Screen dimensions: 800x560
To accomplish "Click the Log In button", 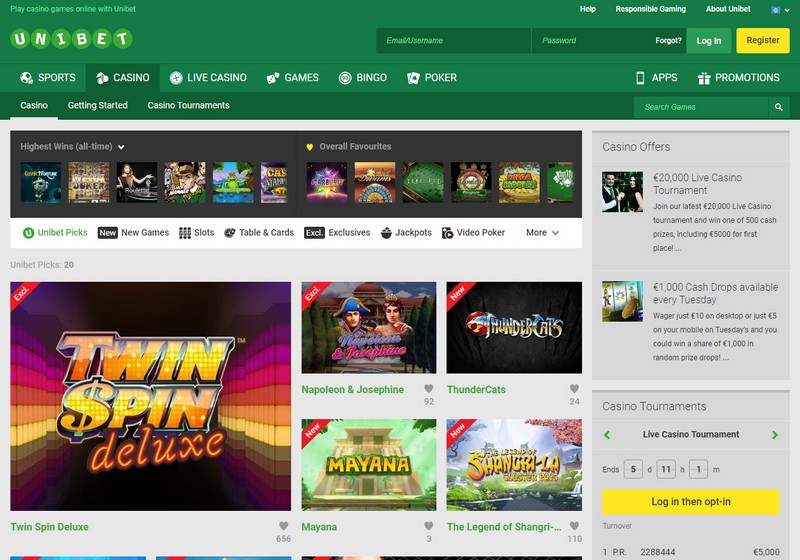I will click(709, 41).
